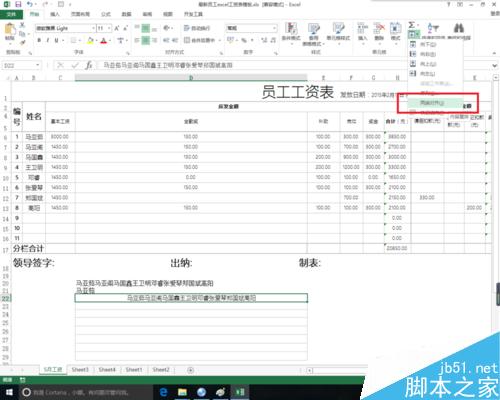Copy the selected cell

tap(22, 34)
